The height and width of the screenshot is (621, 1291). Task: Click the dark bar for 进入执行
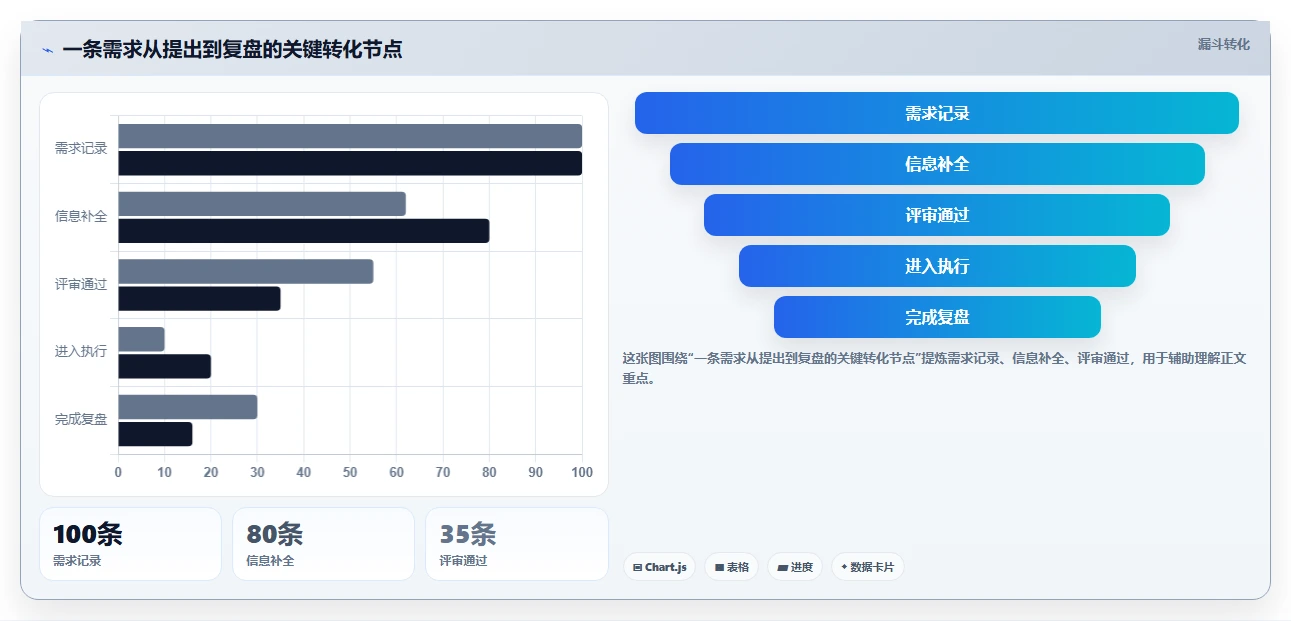pos(164,366)
